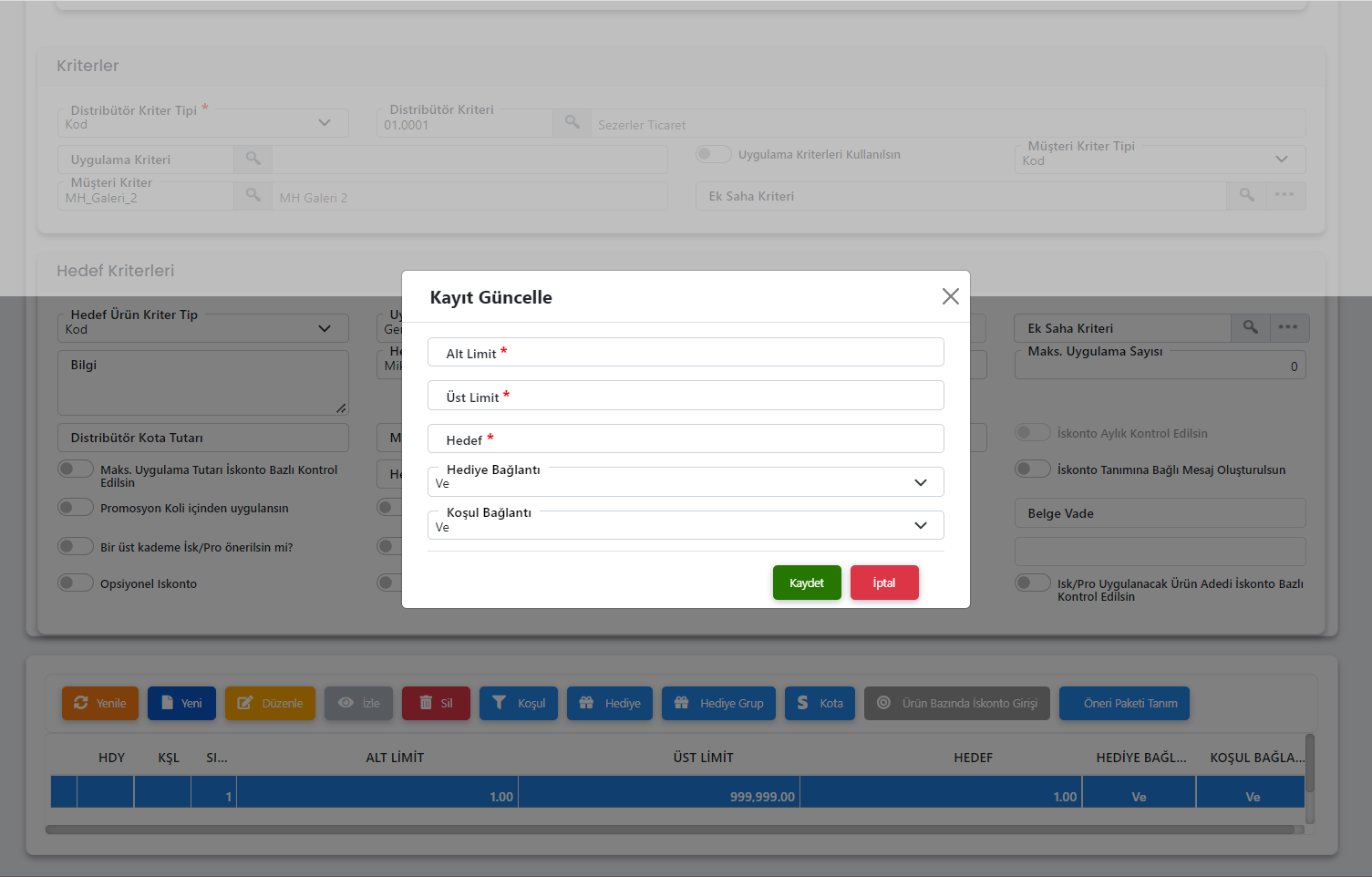Click the horizontal scrollbar under the table
Image resolution: width=1372 pixels, height=877 pixels.
coord(670,830)
